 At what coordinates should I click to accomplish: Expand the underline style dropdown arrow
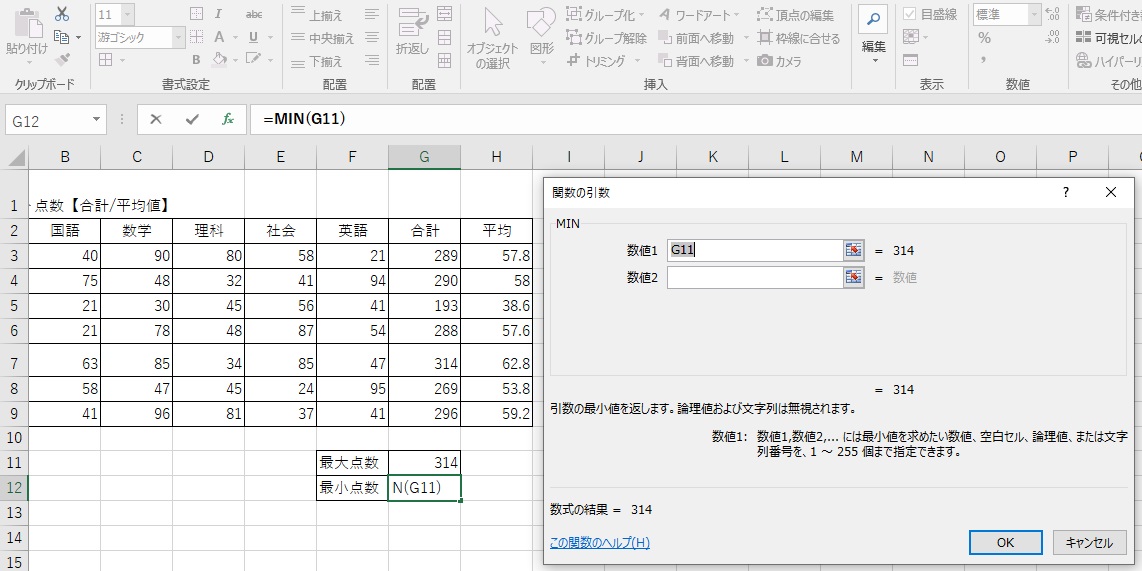pos(272,38)
